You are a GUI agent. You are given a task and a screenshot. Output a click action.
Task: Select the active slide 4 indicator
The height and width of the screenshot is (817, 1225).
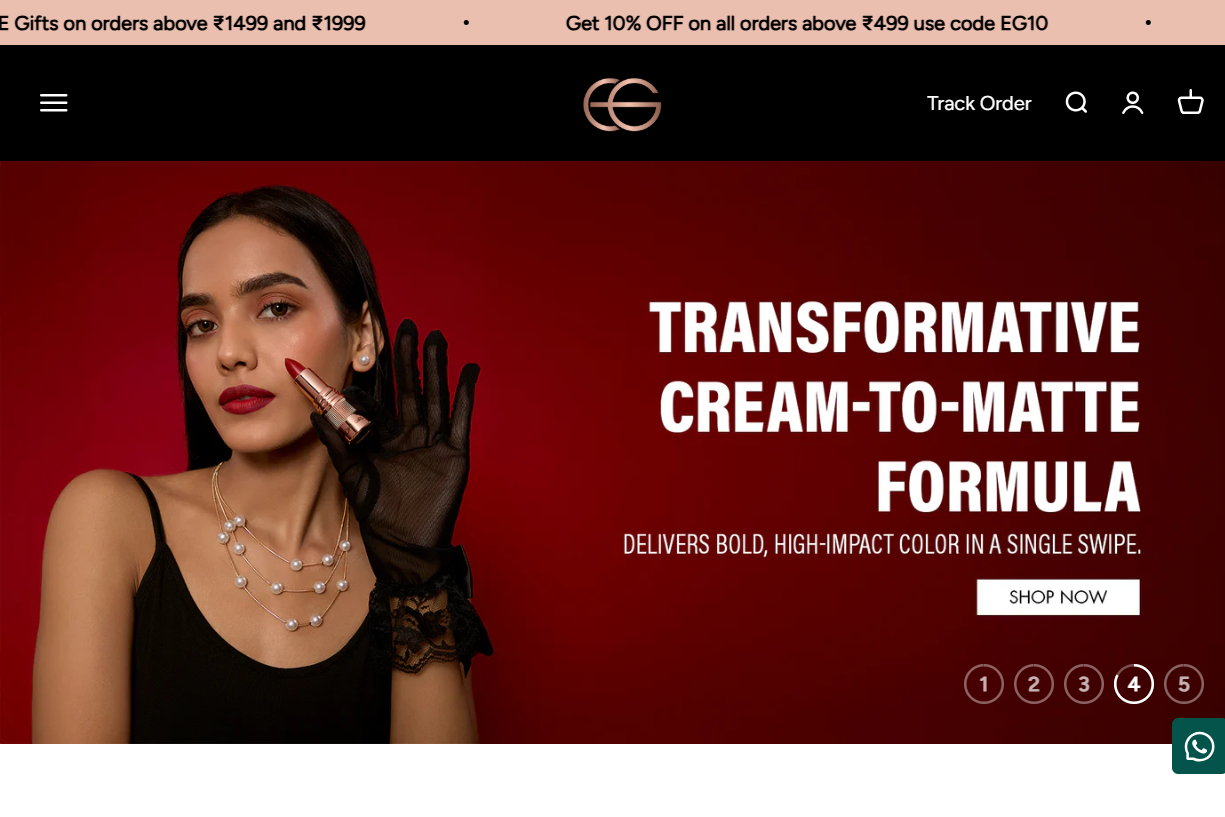pyautogui.click(x=1134, y=684)
